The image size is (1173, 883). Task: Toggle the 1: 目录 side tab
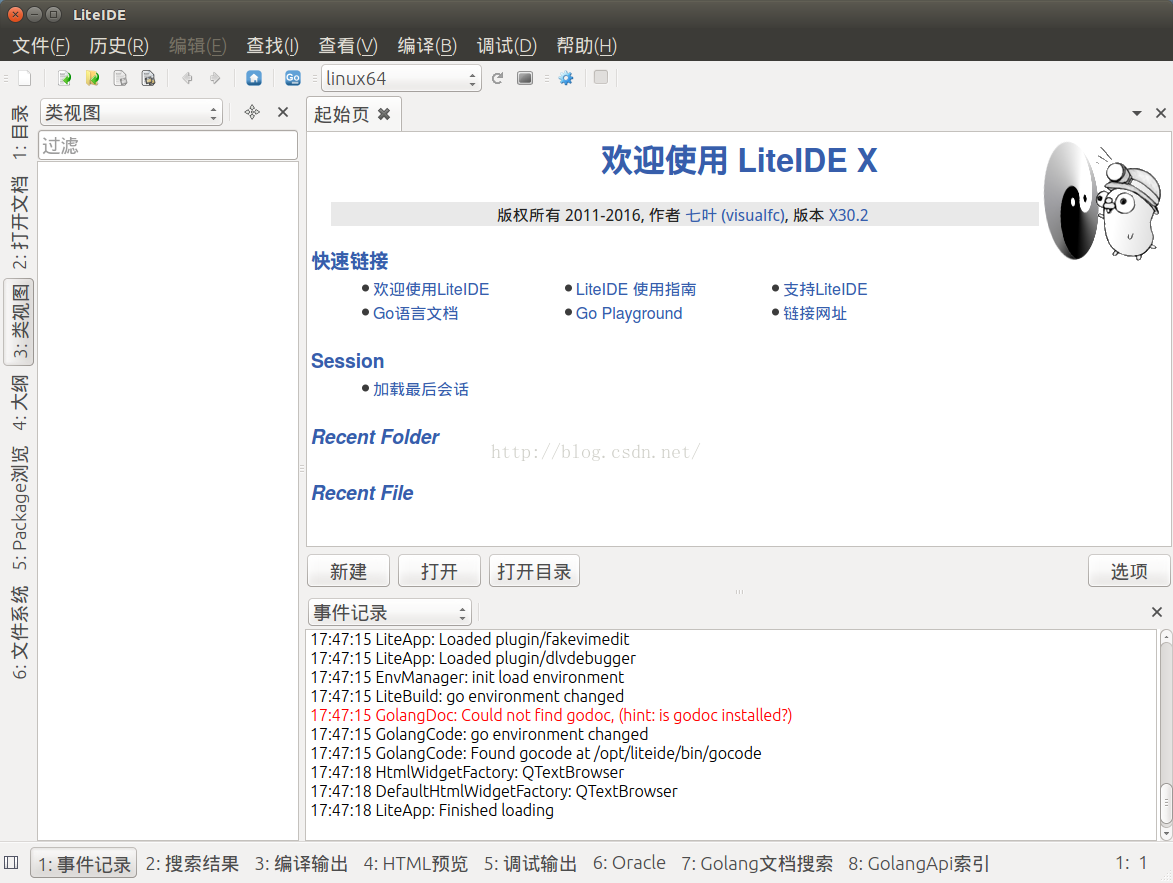click(19, 132)
